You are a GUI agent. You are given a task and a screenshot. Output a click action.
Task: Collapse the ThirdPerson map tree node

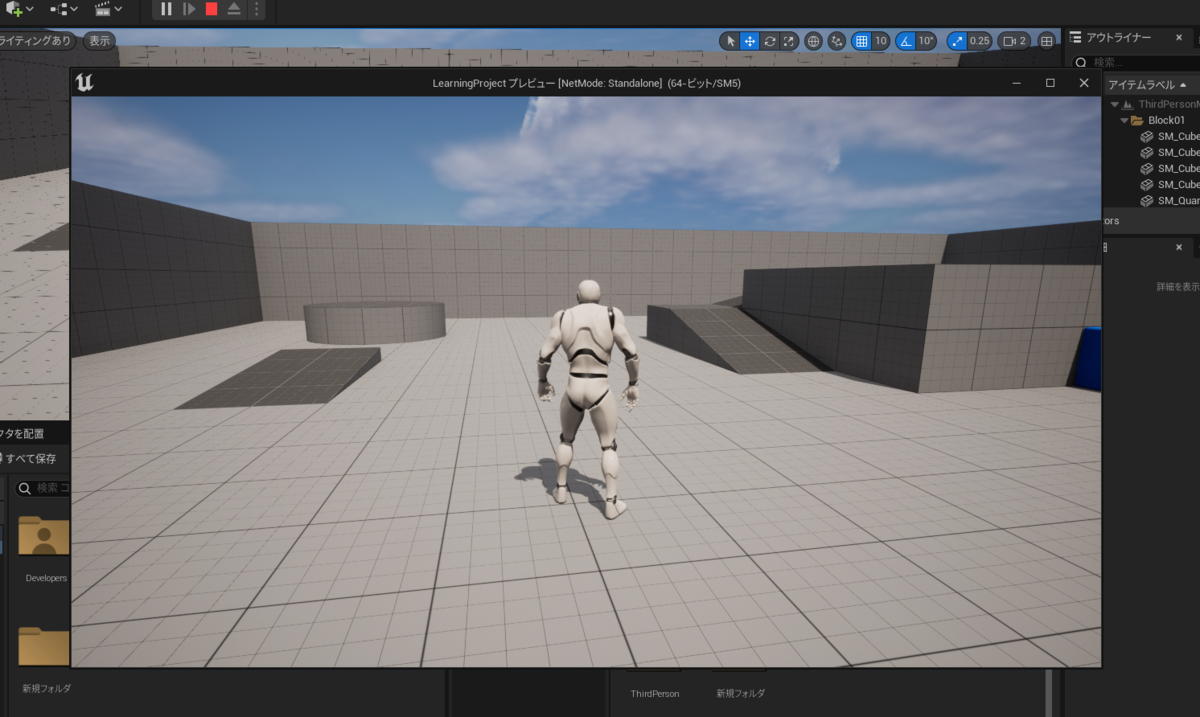(1113, 104)
